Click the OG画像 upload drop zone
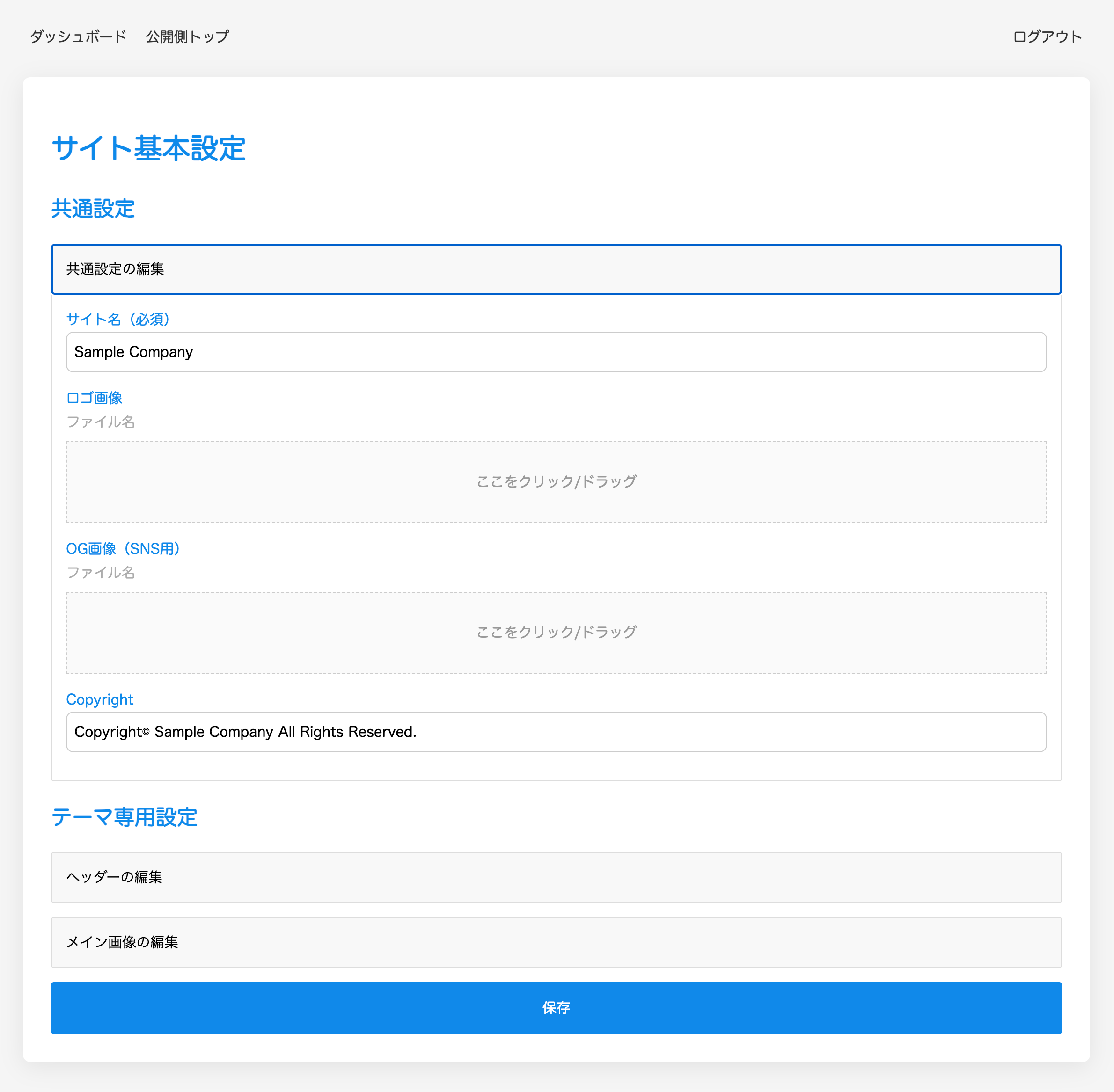 click(556, 633)
